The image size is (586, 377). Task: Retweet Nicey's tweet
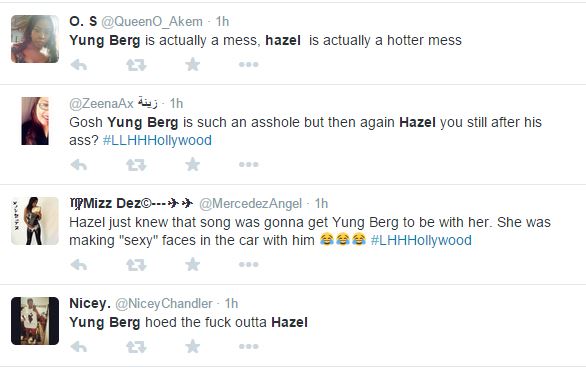(x=136, y=347)
